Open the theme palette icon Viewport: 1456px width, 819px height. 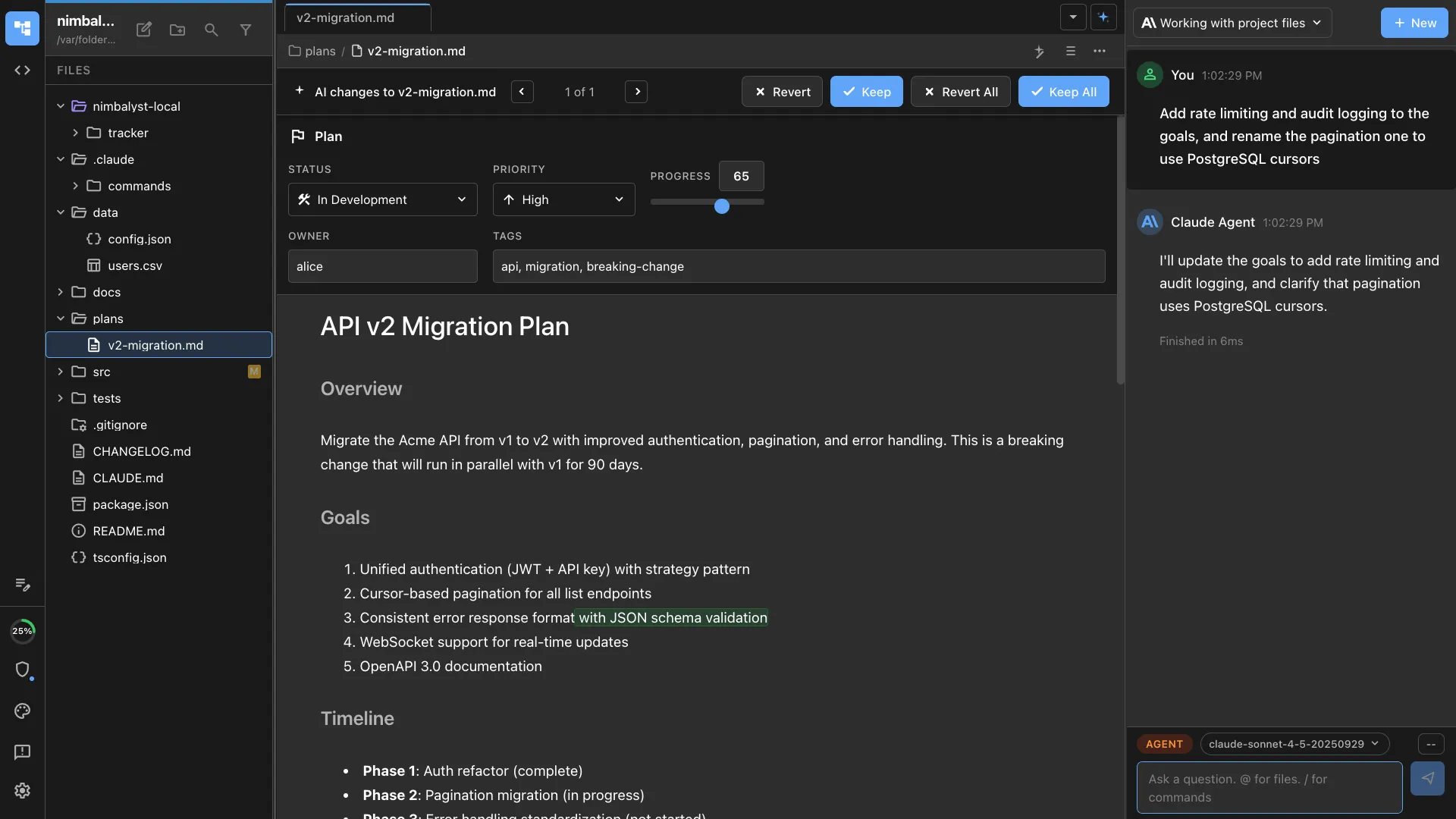[x=22, y=711]
